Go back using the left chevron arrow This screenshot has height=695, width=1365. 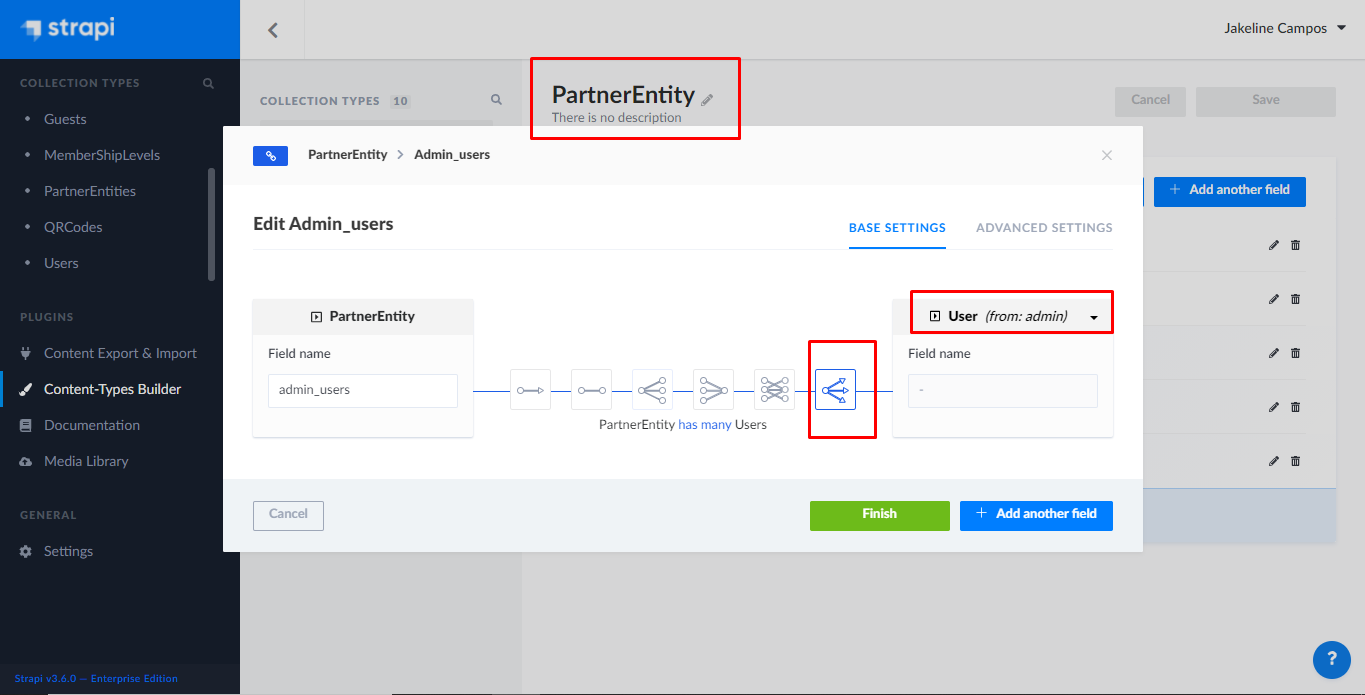point(272,30)
